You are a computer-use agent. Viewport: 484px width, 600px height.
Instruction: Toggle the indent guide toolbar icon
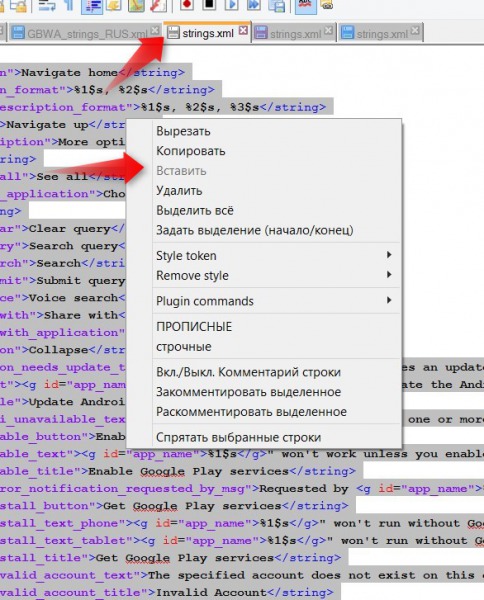pyautogui.click(x=91, y=5)
